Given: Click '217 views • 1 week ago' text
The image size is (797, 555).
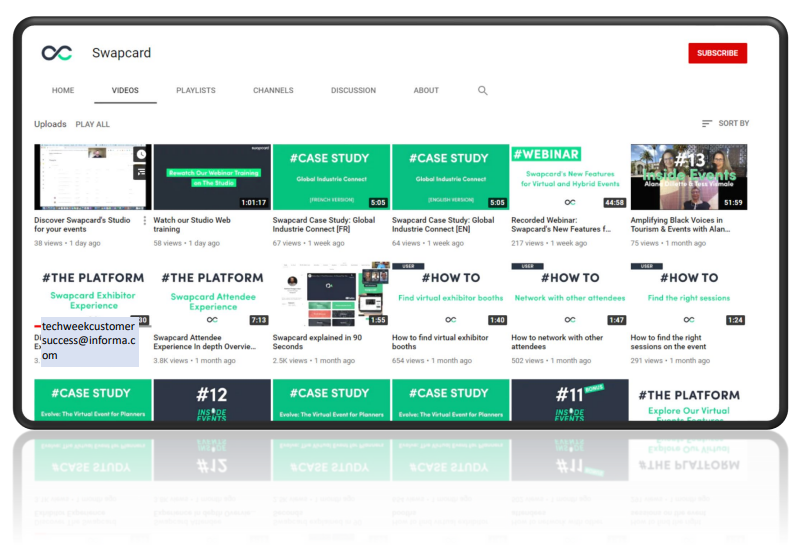Looking at the screenshot, I should click(x=549, y=243).
